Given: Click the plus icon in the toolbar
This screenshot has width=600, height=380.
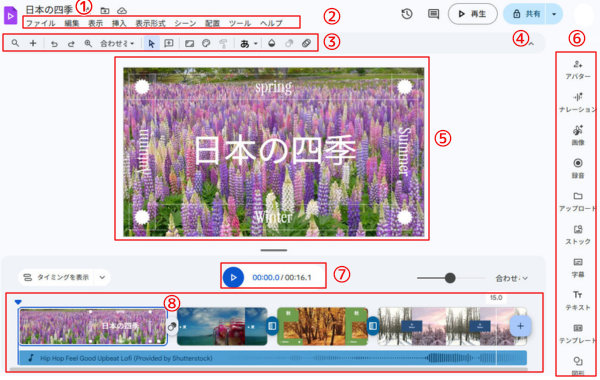Looking at the screenshot, I should (x=33, y=43).
